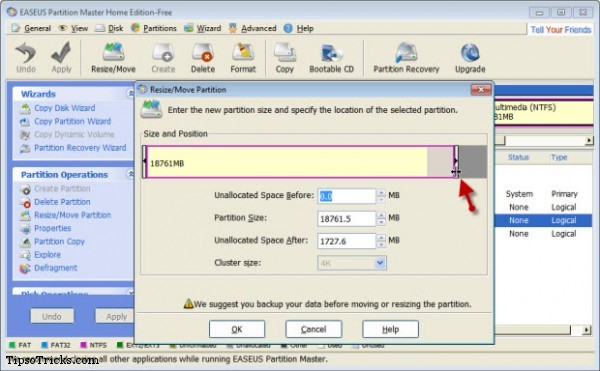This screenshot has height=371, width=600.
Task: Click the partition list bottom scroll arrow
Action: point(586,330)
